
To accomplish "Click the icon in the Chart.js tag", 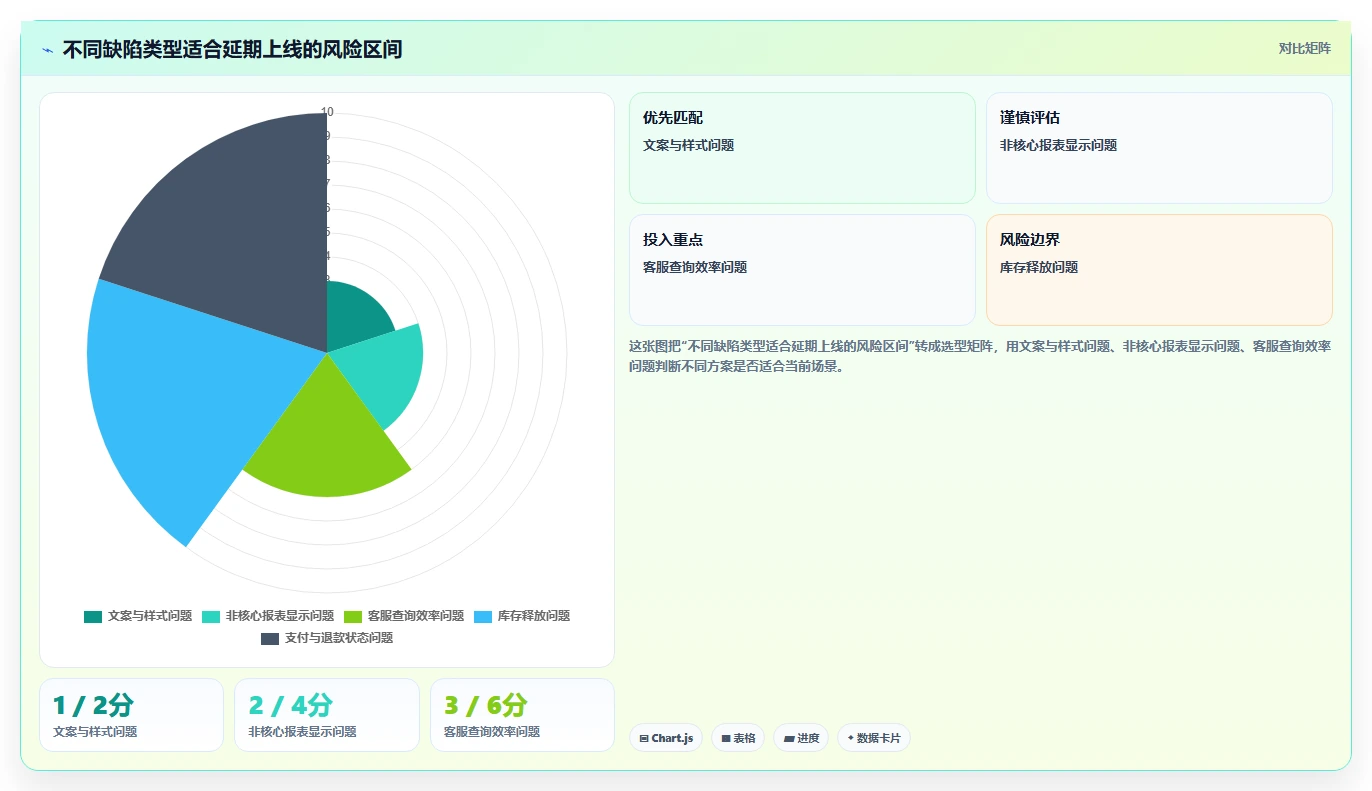I will click(644, 738).
